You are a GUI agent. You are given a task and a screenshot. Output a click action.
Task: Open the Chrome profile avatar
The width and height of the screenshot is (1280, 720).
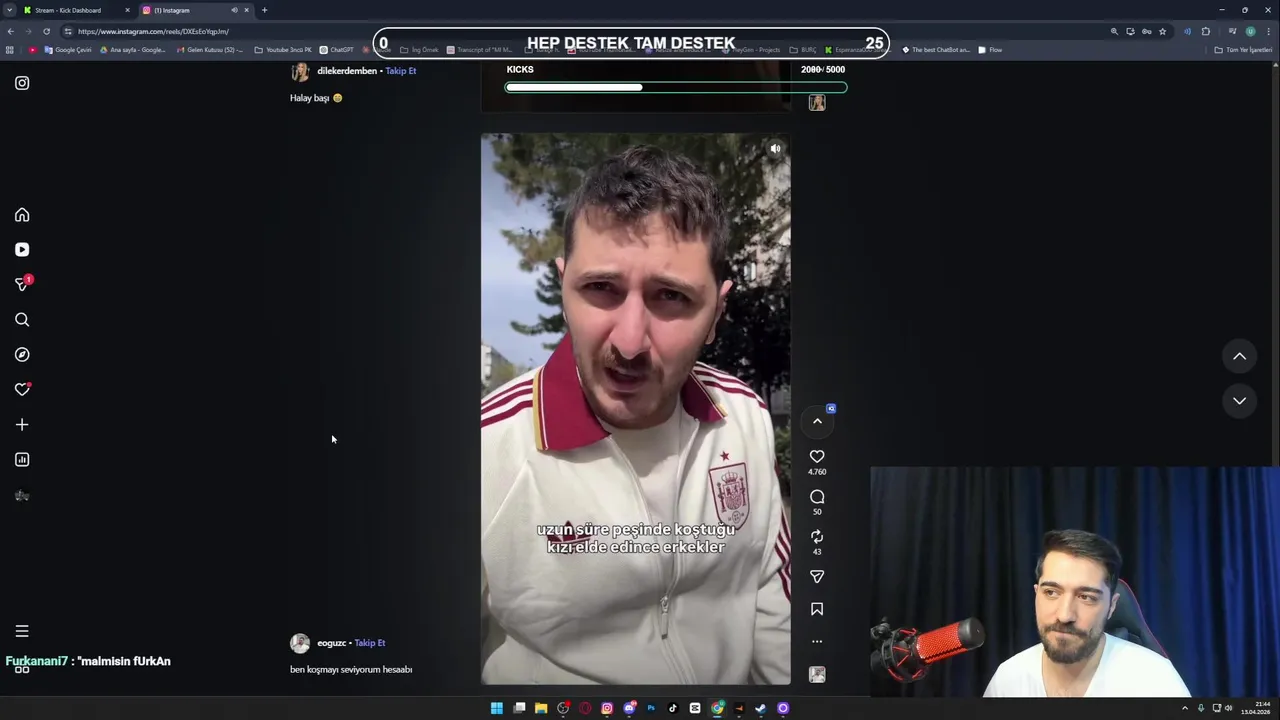tap(1250, 31)
